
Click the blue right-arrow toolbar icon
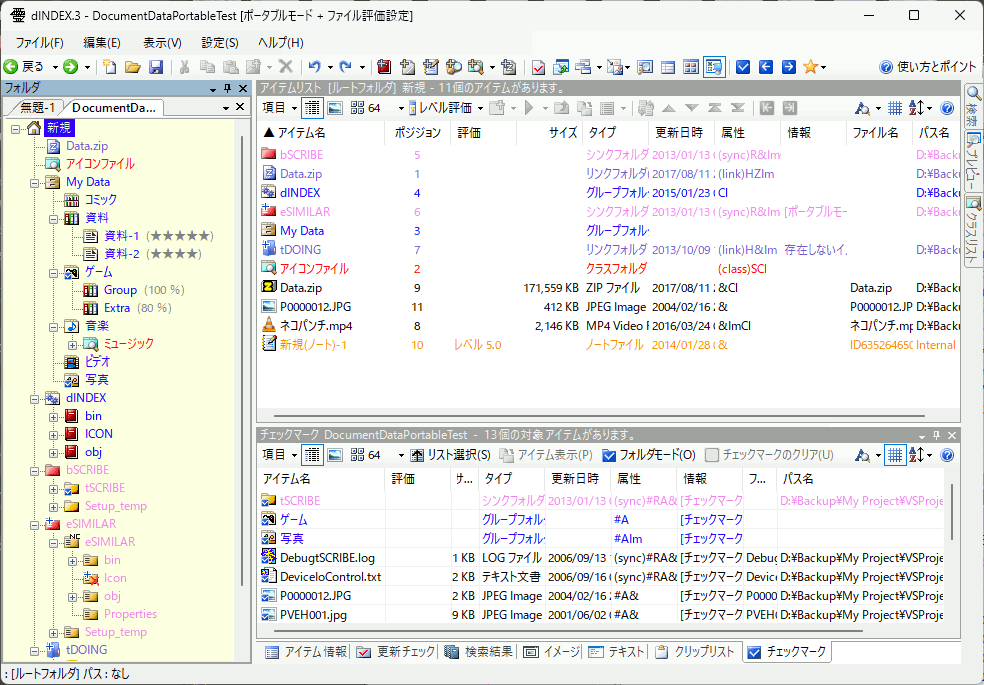coord(789,66)
